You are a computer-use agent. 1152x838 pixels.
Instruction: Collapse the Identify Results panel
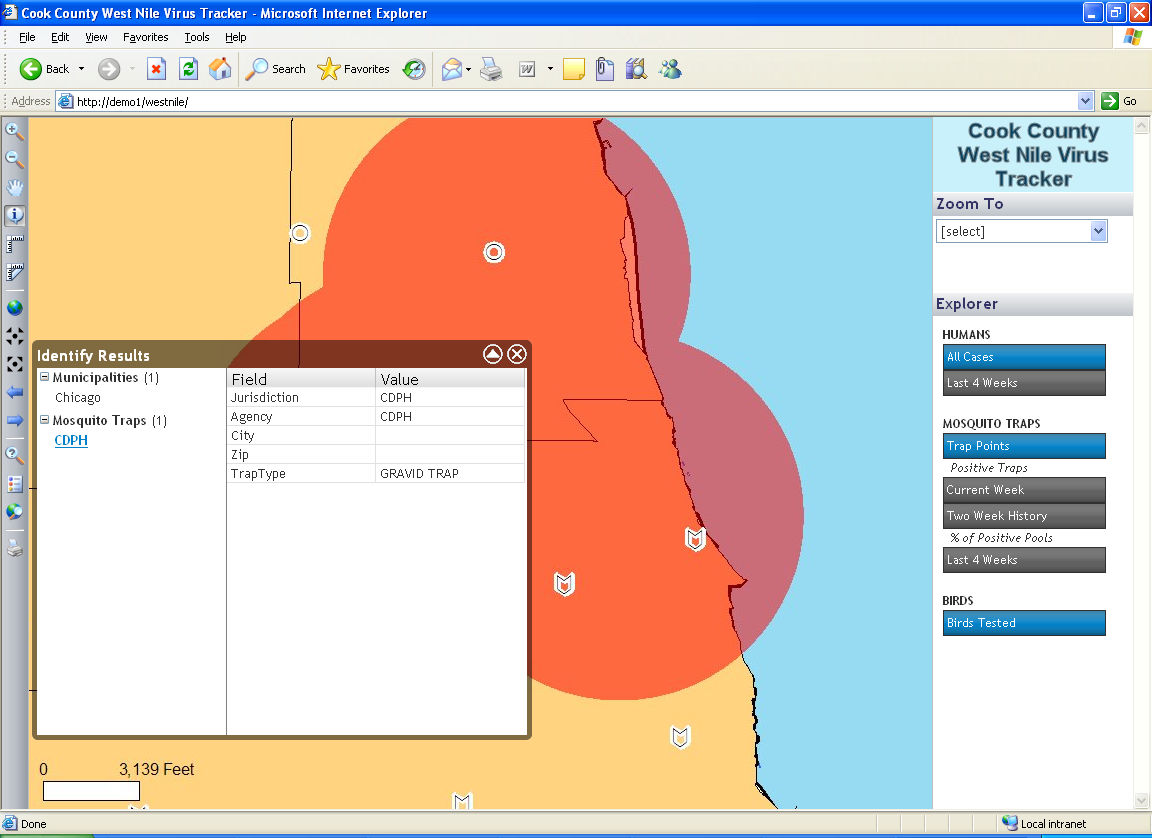point(493,354)
